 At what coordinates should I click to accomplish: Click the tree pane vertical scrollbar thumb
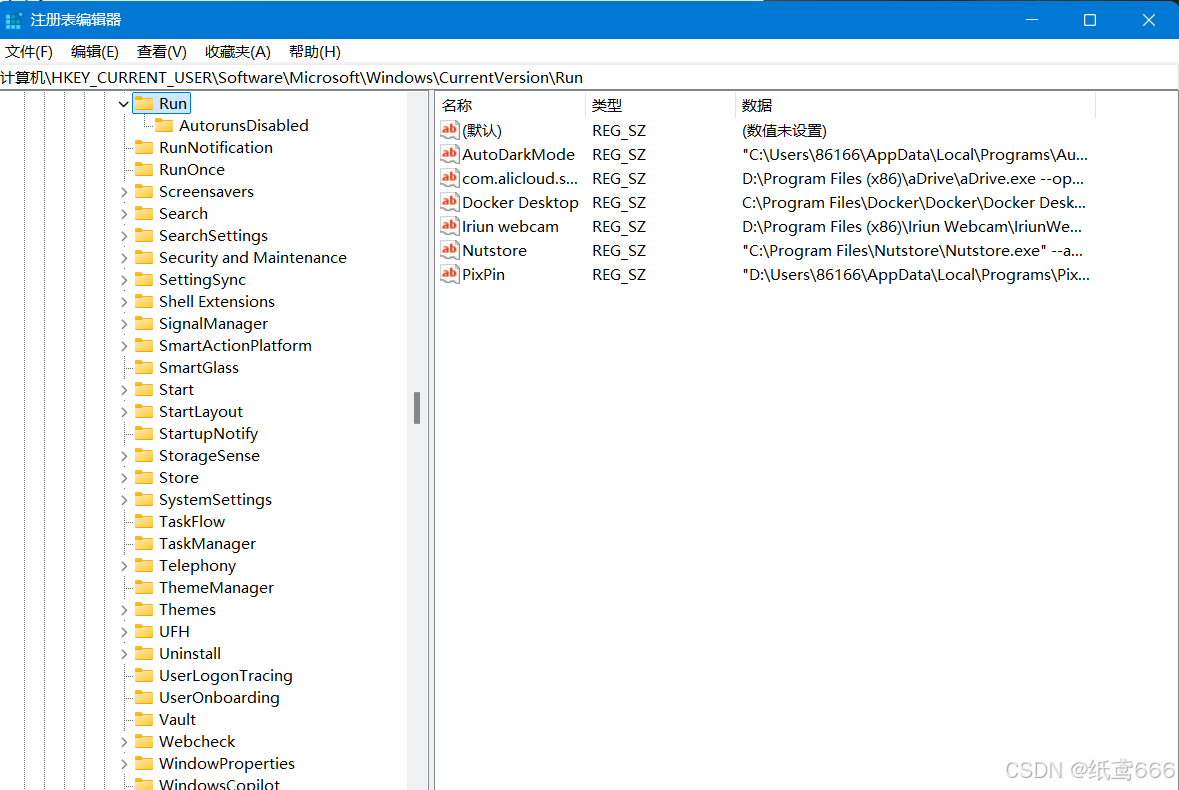point(416,407)
